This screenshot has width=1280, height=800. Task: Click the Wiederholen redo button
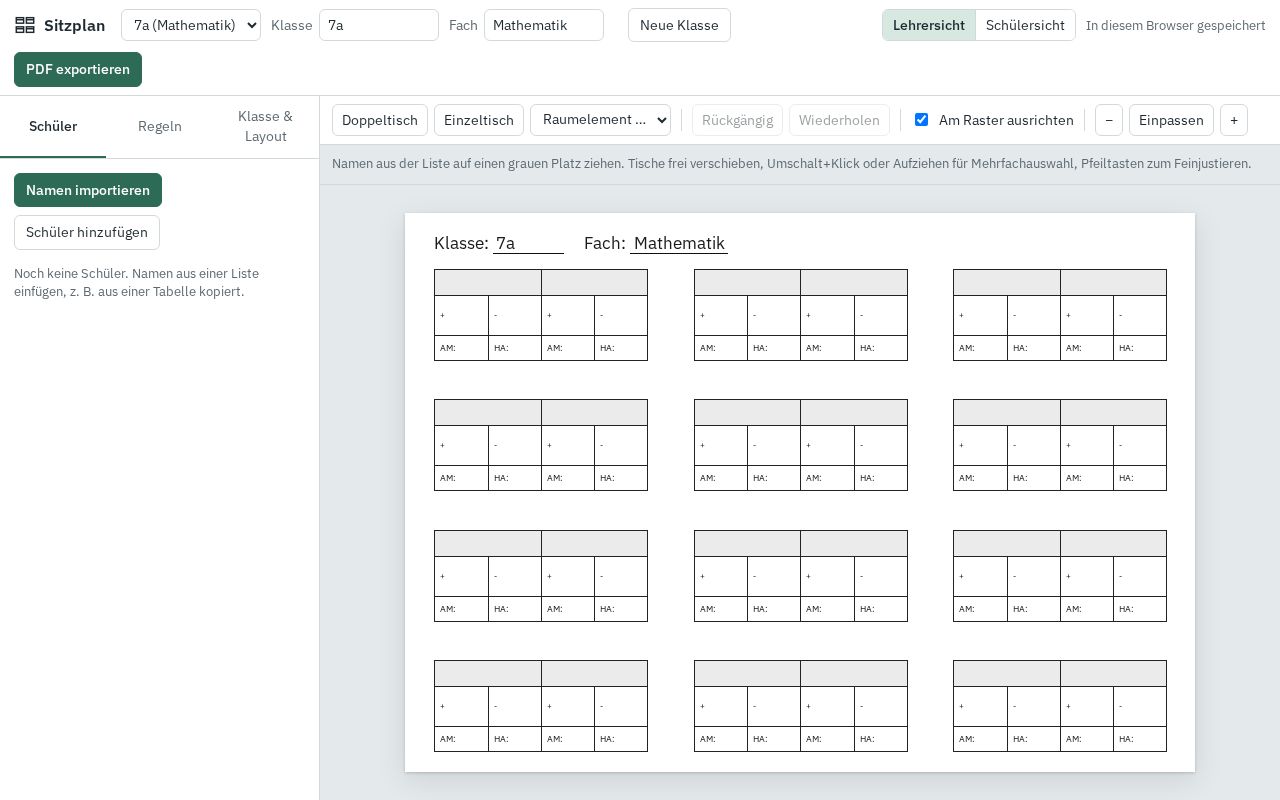click(839, 120)
